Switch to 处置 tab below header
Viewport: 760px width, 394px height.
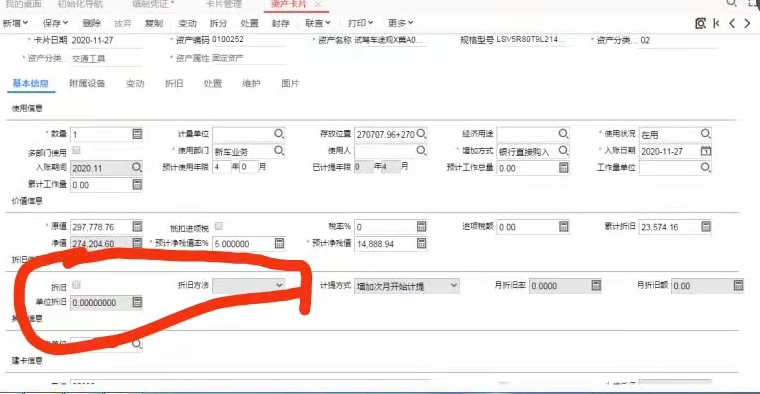(213, 83)
